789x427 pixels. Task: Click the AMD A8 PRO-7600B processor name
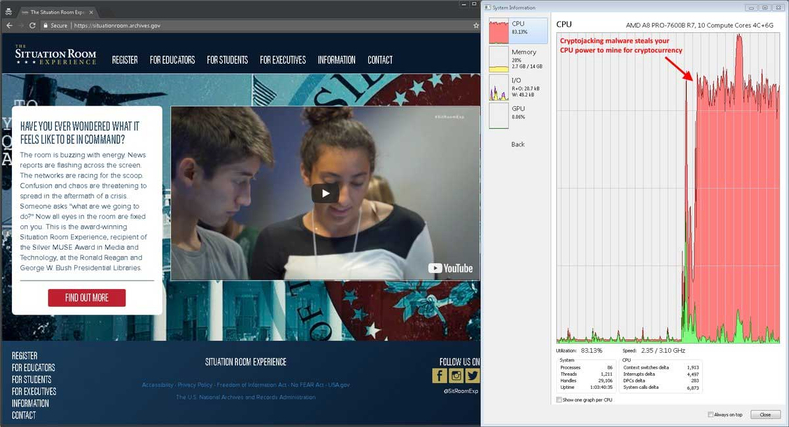click(699, 25)
